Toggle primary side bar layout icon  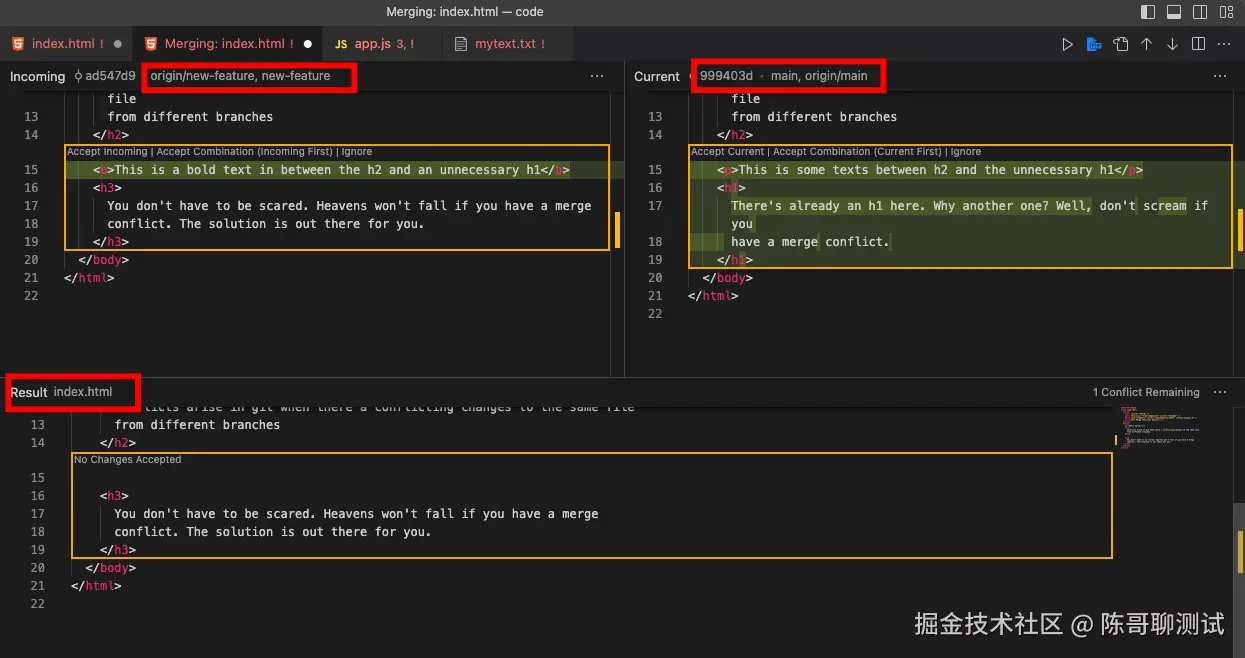pos(1148,12)
